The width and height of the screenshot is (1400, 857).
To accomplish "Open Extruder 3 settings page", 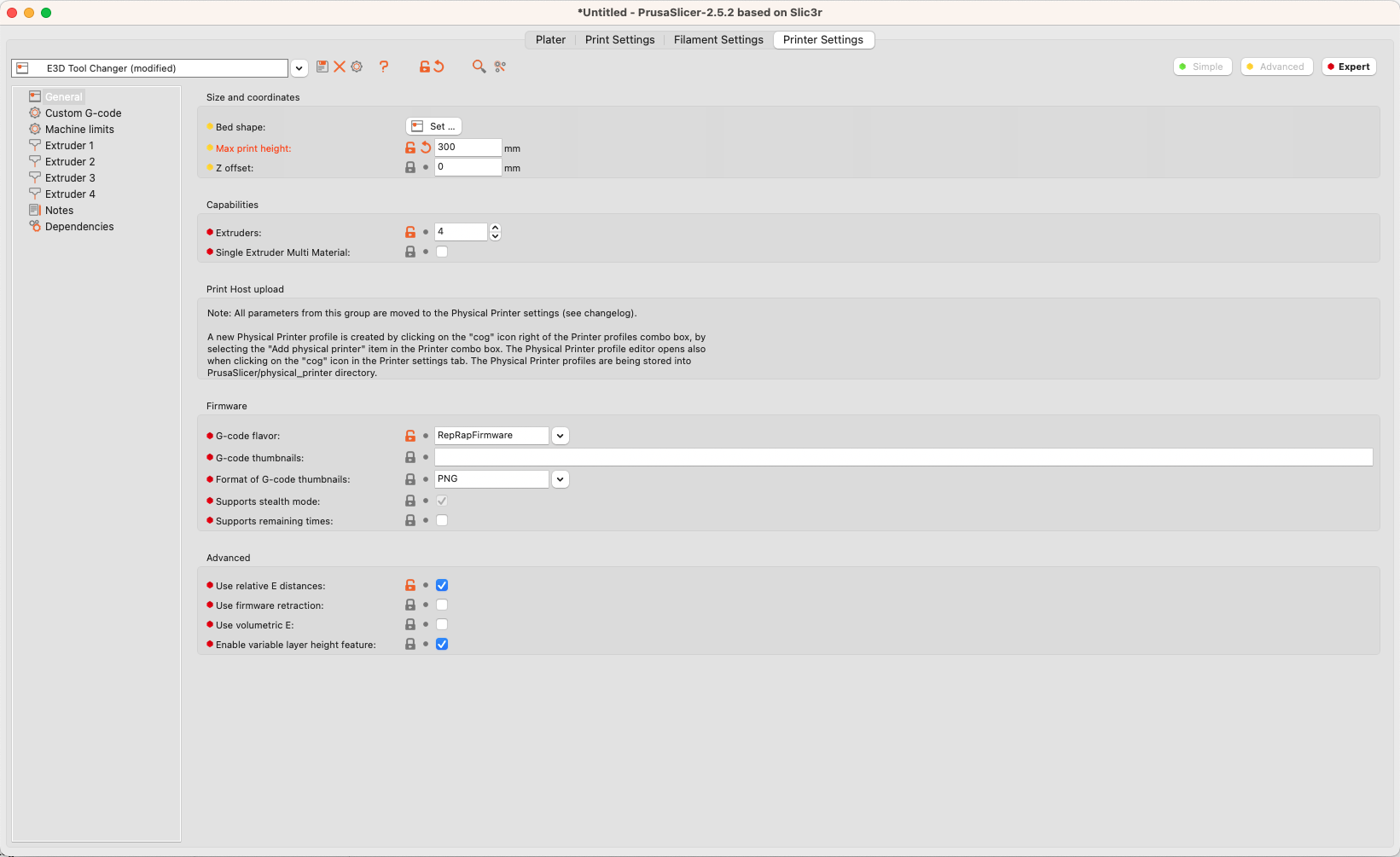I will point(70,177).
